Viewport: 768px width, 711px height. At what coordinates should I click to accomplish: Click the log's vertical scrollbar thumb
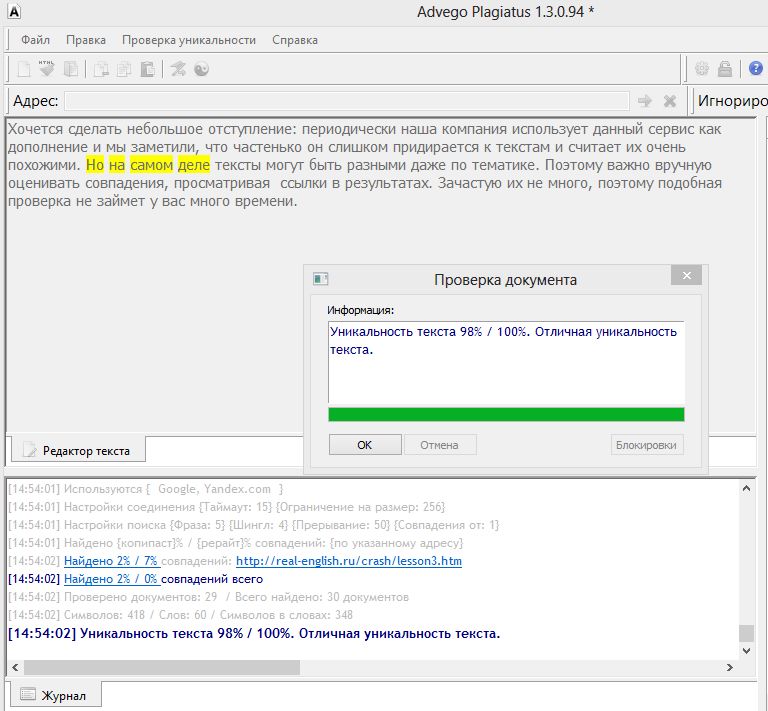pos(746,633)
